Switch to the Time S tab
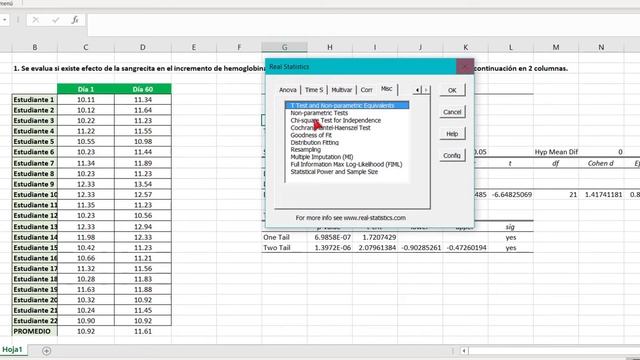Screen dimensions: 640x360 click(x=314, y=90)
